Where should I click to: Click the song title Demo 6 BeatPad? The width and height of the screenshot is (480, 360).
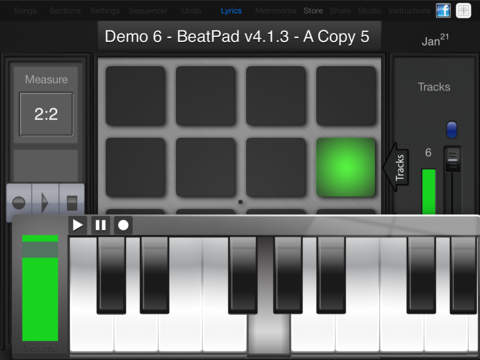(237, 36)
